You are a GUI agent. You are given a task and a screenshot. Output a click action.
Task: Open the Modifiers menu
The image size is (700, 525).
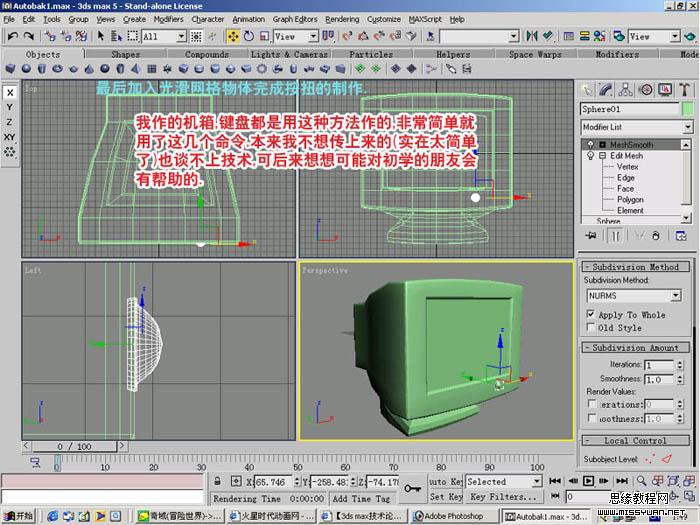click(x=168, y=19)
